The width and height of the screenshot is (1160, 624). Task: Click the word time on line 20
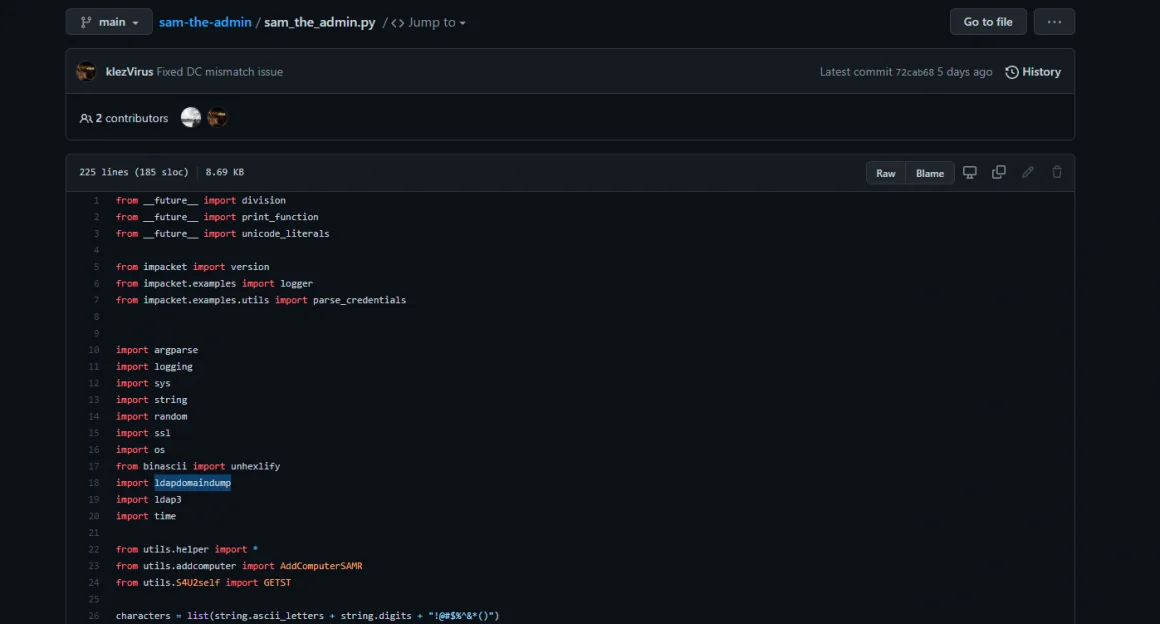pos(165,517)
